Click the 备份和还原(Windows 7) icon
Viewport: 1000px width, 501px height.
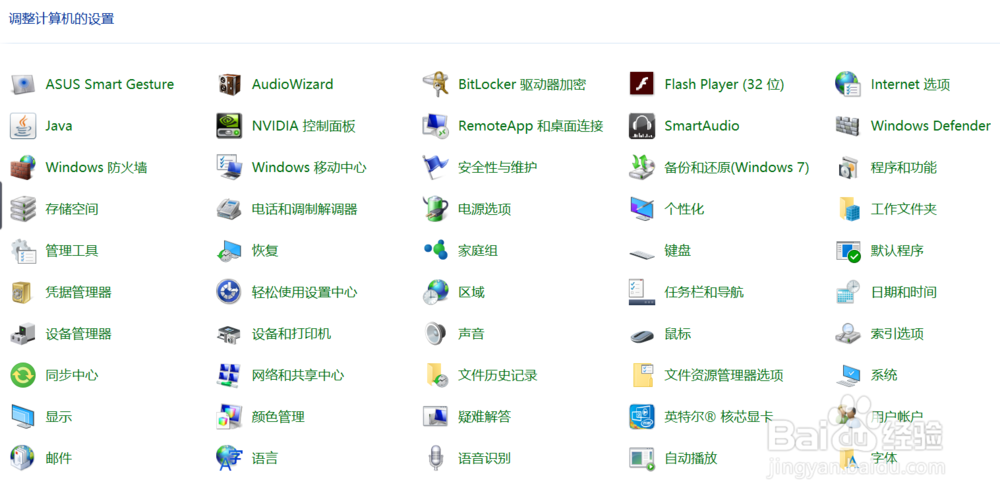click(x=642, y=167)
